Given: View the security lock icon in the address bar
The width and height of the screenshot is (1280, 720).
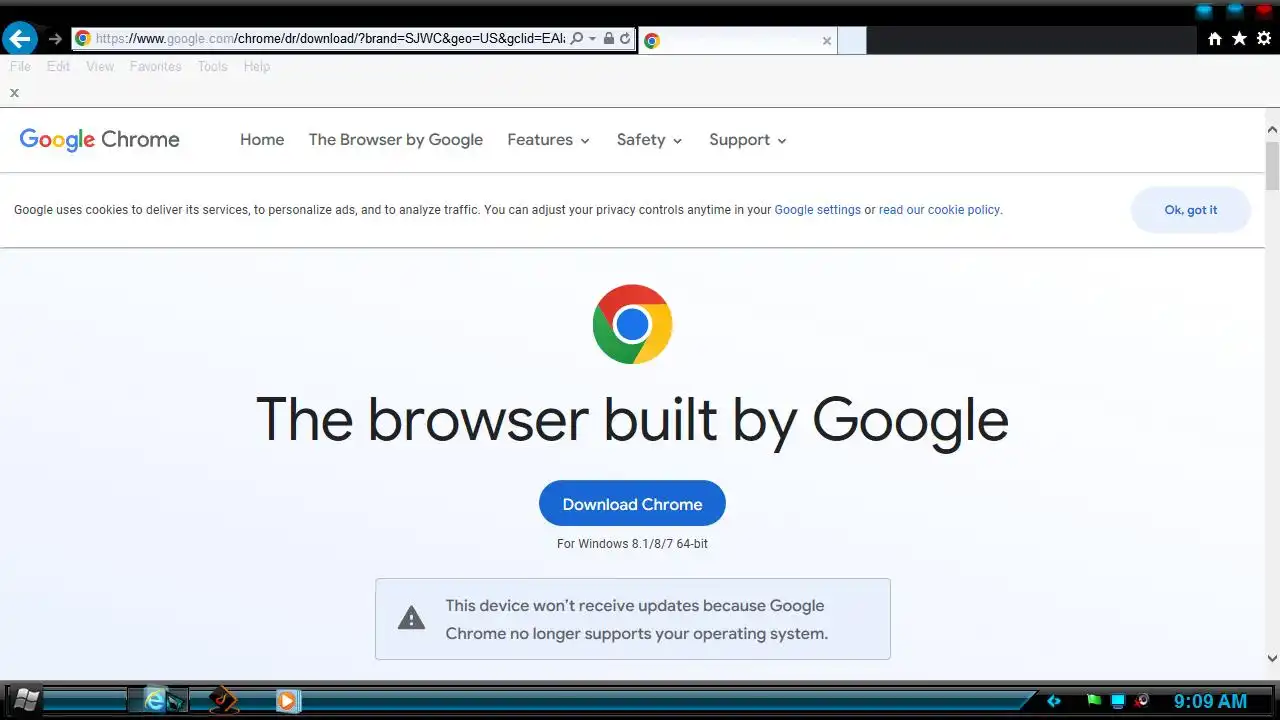Looking at the screenshot, I should pos(609,39).
